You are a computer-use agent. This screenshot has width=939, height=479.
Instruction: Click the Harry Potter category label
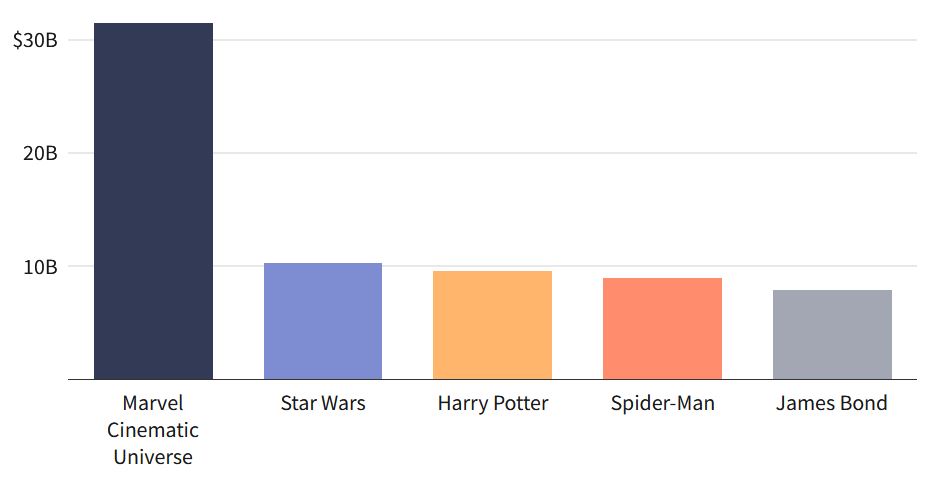click(x=493, y=404)
